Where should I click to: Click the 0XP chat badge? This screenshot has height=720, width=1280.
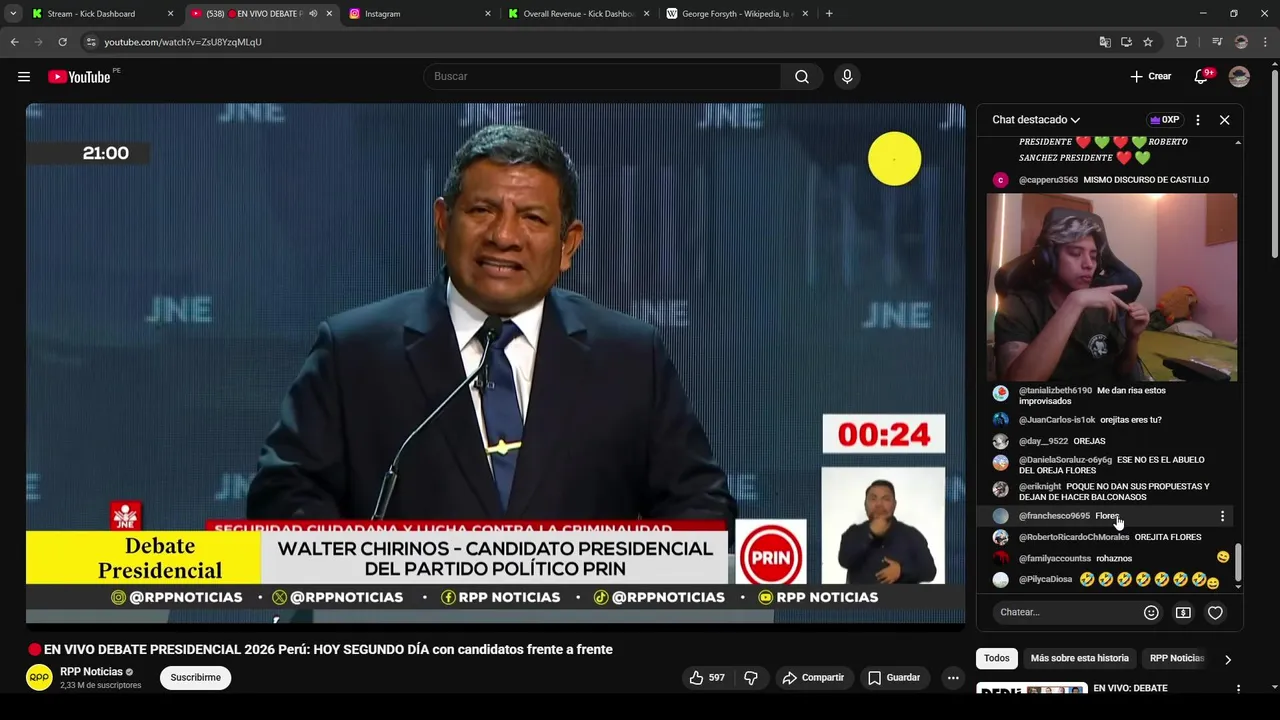point(1165,120)
